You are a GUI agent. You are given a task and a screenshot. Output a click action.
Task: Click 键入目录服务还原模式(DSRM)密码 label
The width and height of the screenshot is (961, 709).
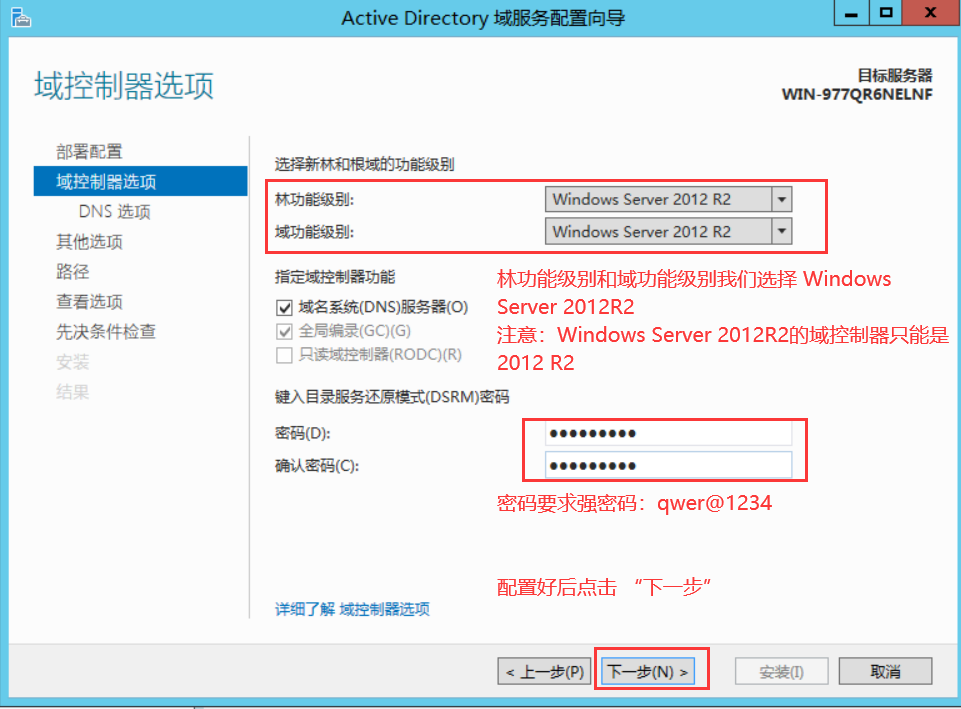click(392, 396)
